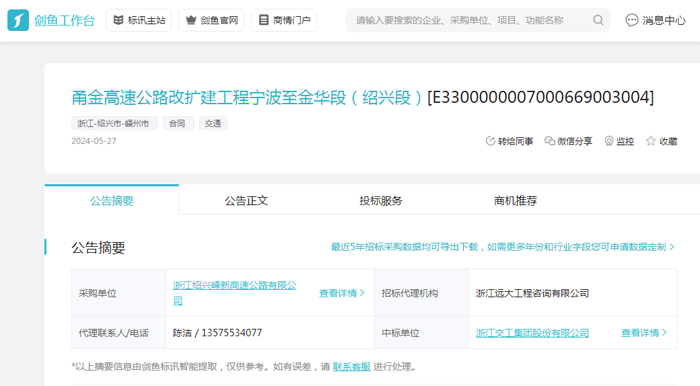Click the 中标单位 label cell
700x386 pixels.
point(422,333)
